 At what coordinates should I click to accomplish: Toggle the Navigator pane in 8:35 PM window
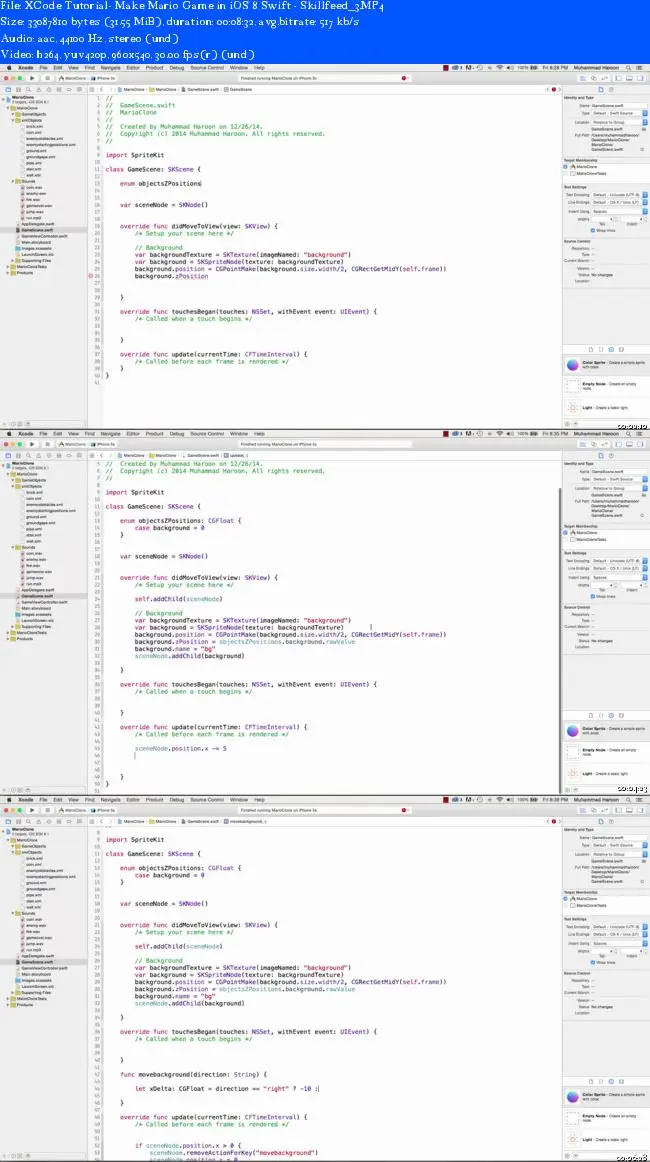click(620, 444)
